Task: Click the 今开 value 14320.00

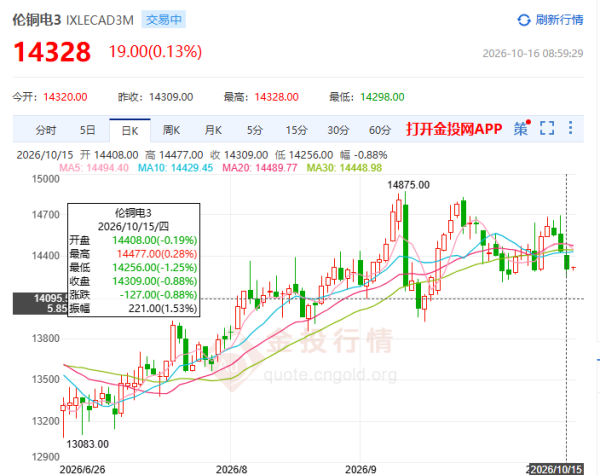Action: tap(65, 97)
